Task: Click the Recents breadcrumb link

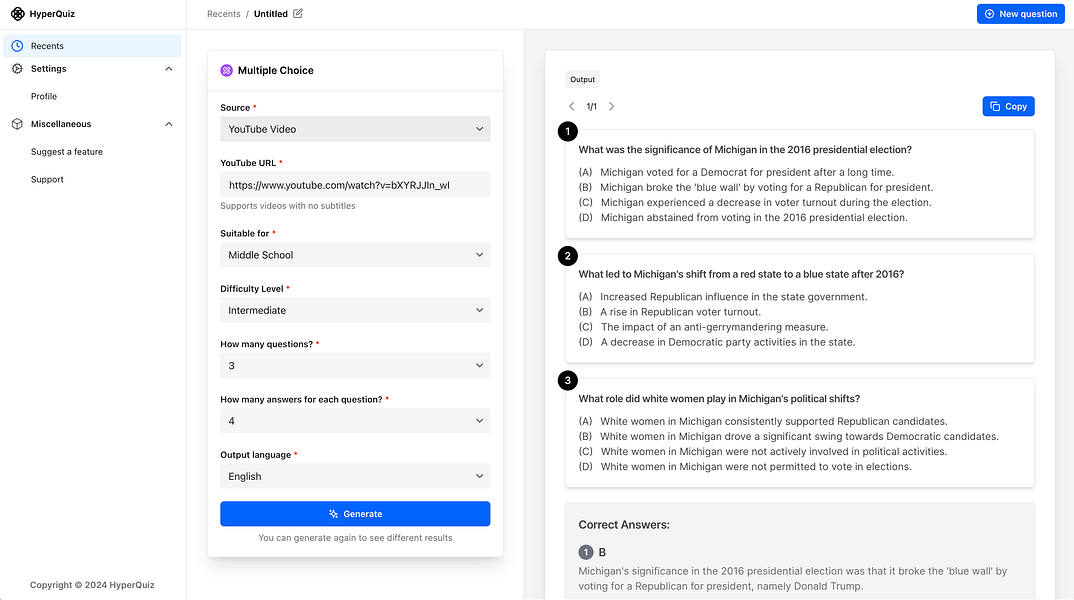Action: (224, 14)
